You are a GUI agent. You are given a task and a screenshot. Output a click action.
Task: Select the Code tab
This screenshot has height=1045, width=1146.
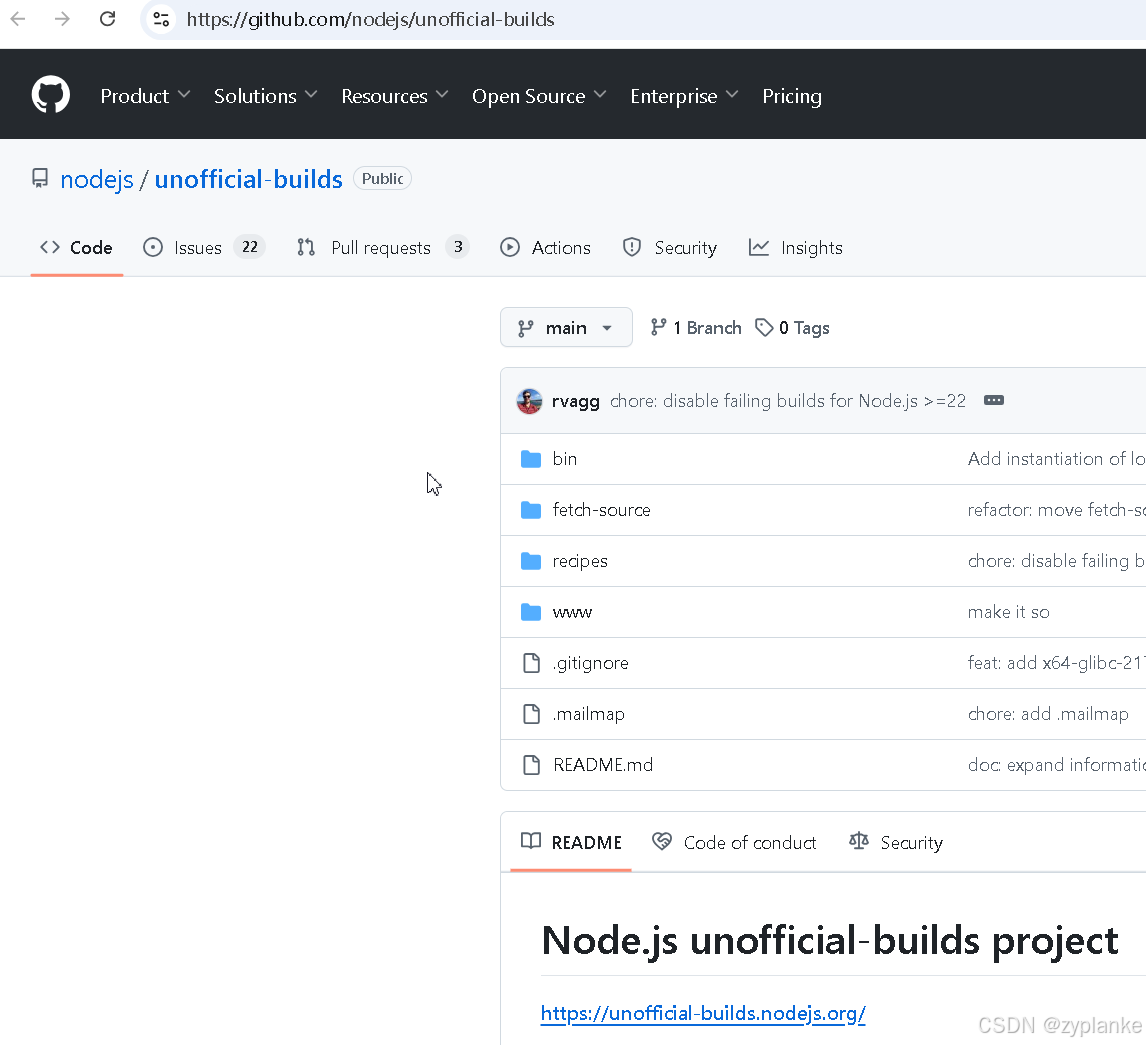[77, 248]
